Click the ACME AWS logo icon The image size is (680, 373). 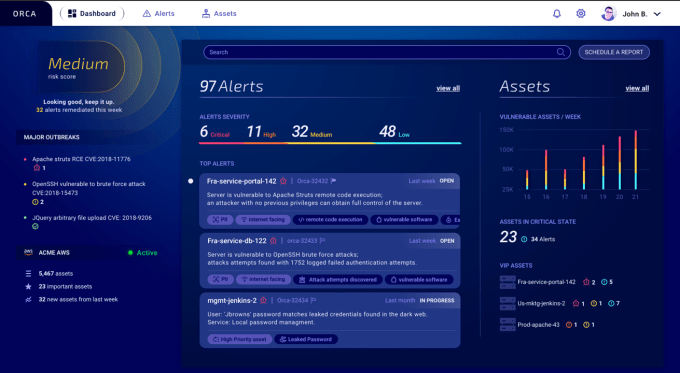pos(28,252)
